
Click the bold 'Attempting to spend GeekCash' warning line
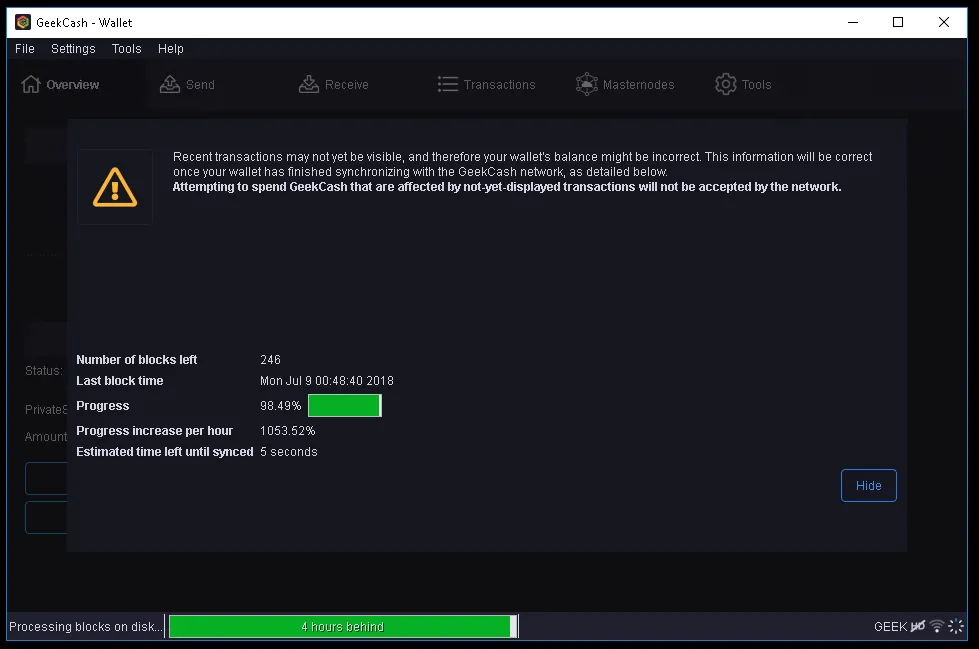[507, 187]
